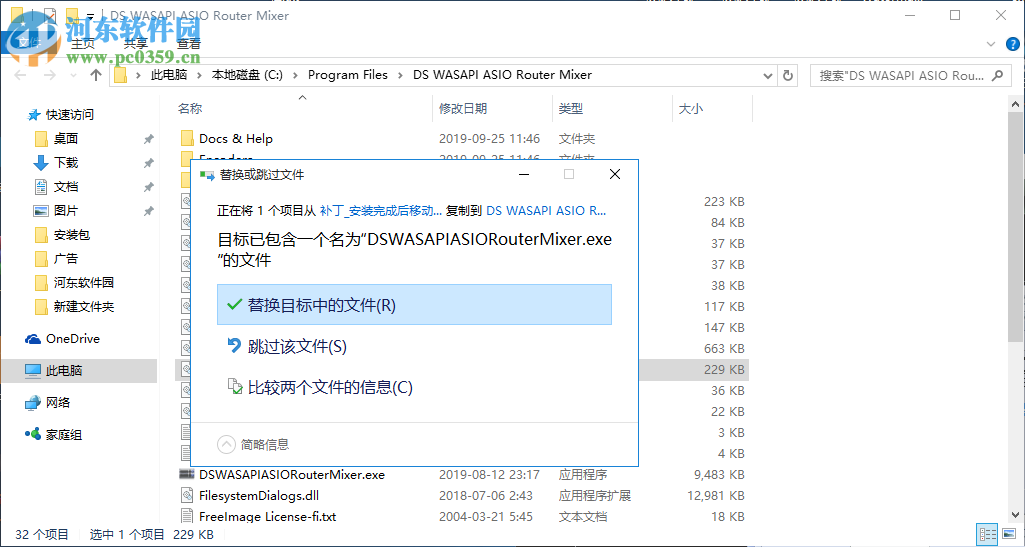Replace the file in destination (R)
Screen dimensions: 1025x547
coord(414,305)
